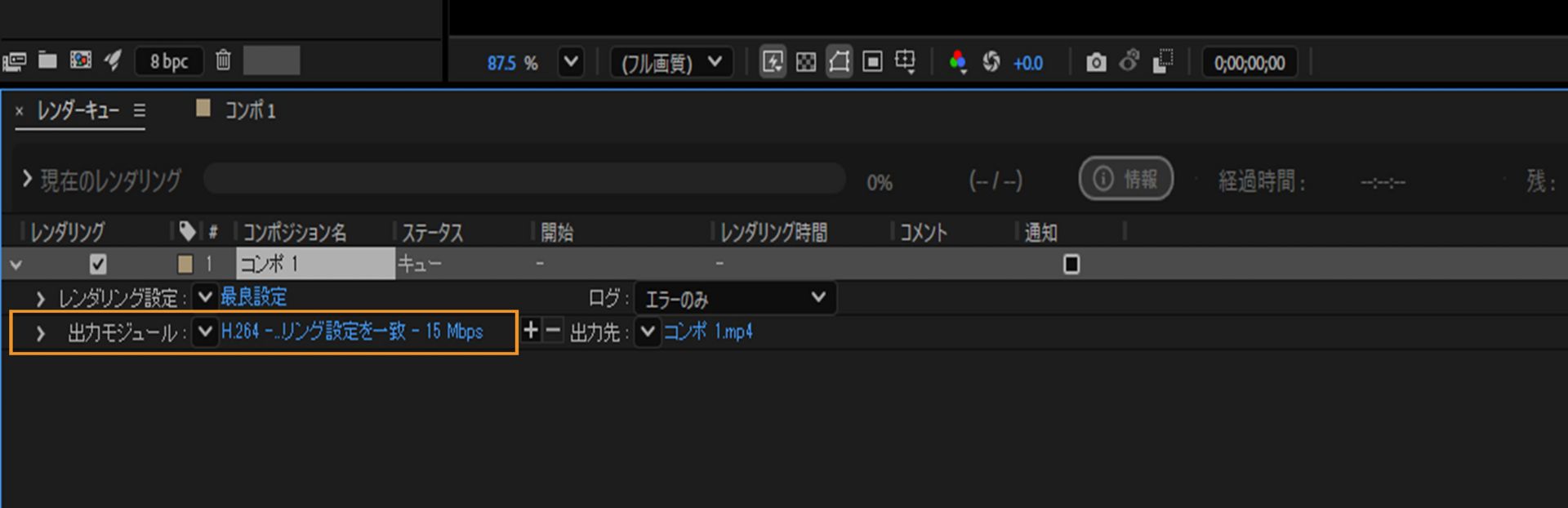
Task: Take a snapshot with the camera icon
Action: [x=1096, y=62]
